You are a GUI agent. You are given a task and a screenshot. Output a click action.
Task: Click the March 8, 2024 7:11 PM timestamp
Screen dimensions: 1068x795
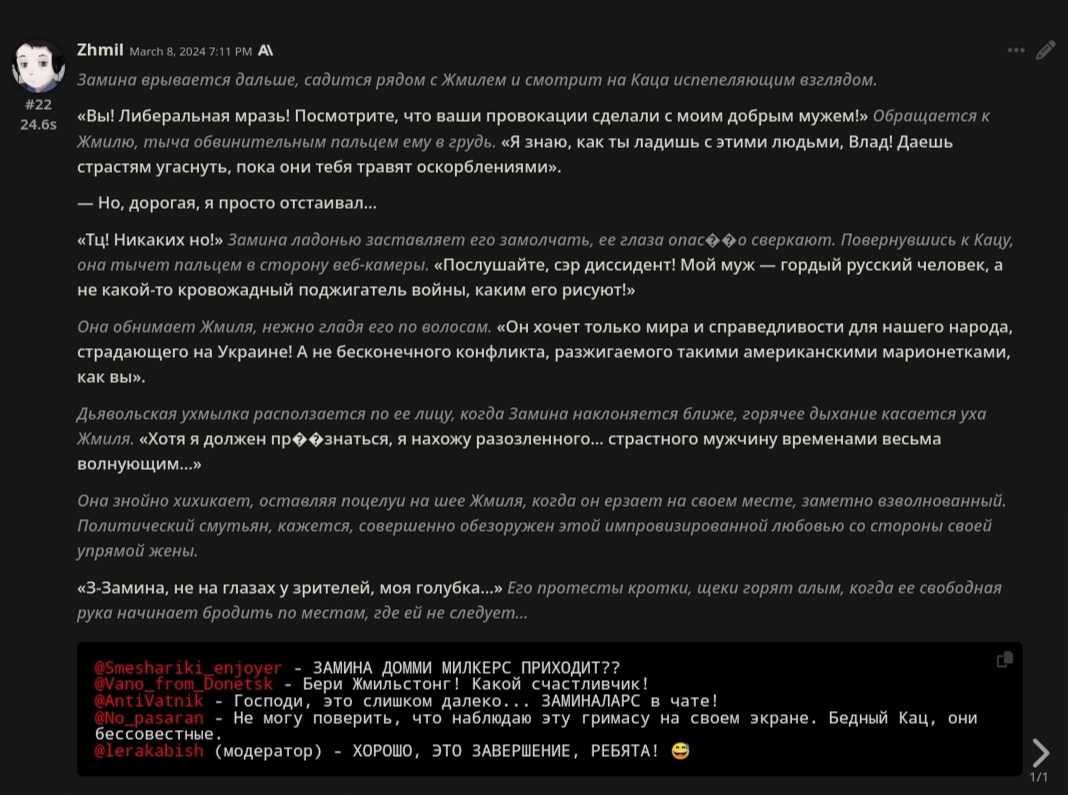(x=191, y=51)
